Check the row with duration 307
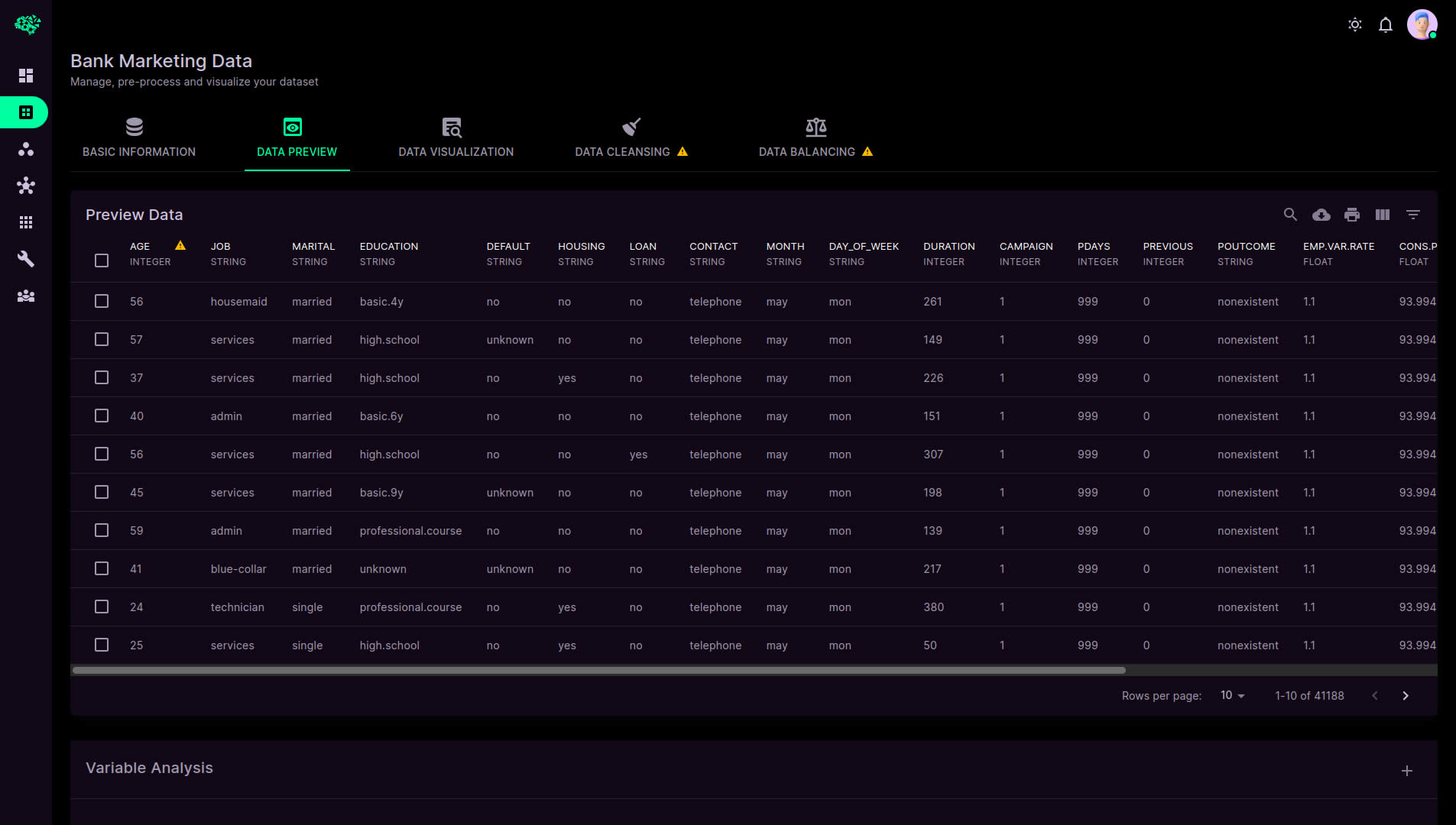 102,454
